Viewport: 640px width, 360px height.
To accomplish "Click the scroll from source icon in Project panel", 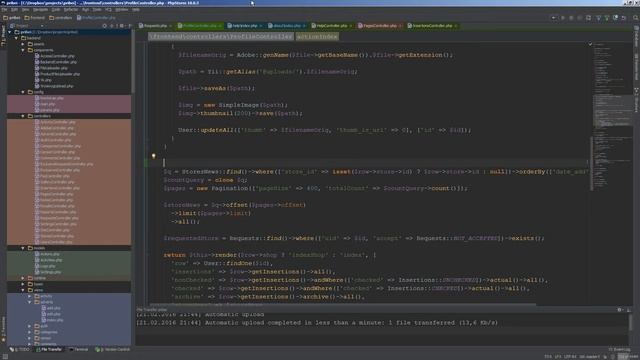I will 104,26.
